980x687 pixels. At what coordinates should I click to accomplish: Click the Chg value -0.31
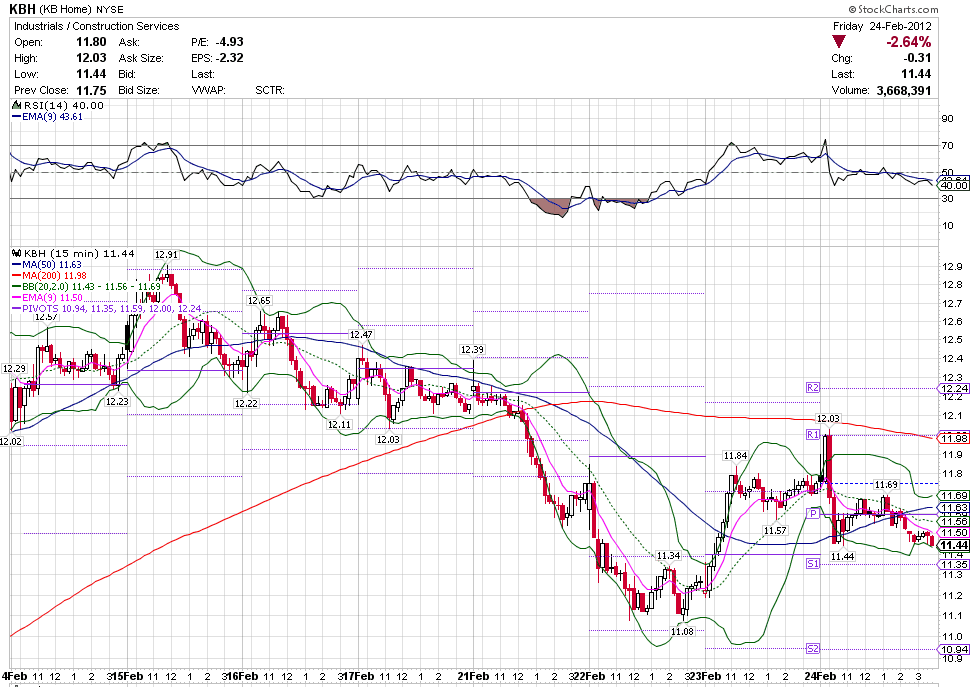coord(917,58)
